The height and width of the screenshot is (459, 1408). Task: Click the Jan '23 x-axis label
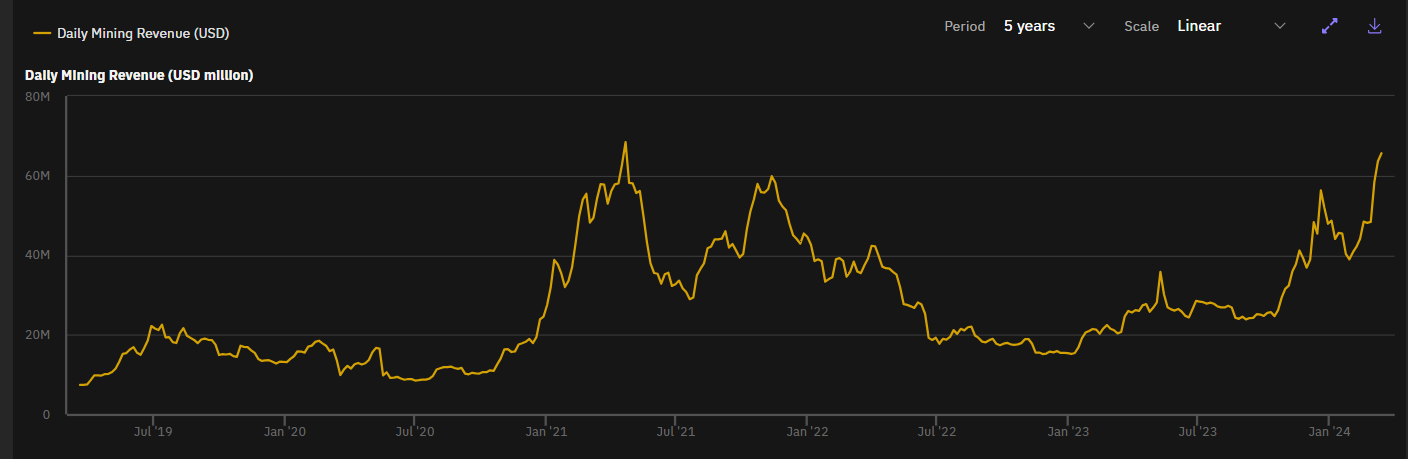[x=1068, y=432]
